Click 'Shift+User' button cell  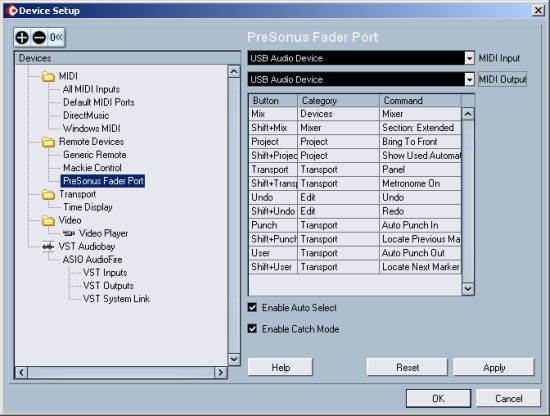tap(273, 267)
